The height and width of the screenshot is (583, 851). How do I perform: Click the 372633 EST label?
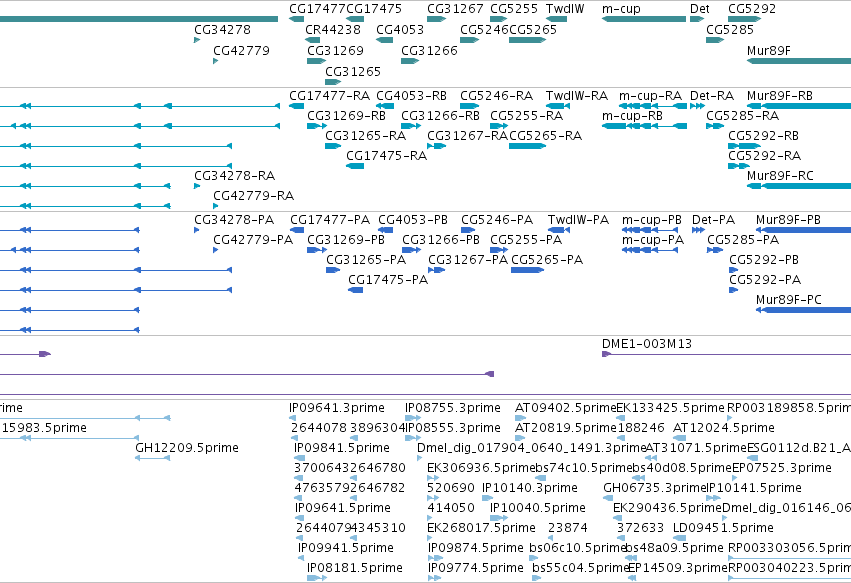click(x=640, y=528)
